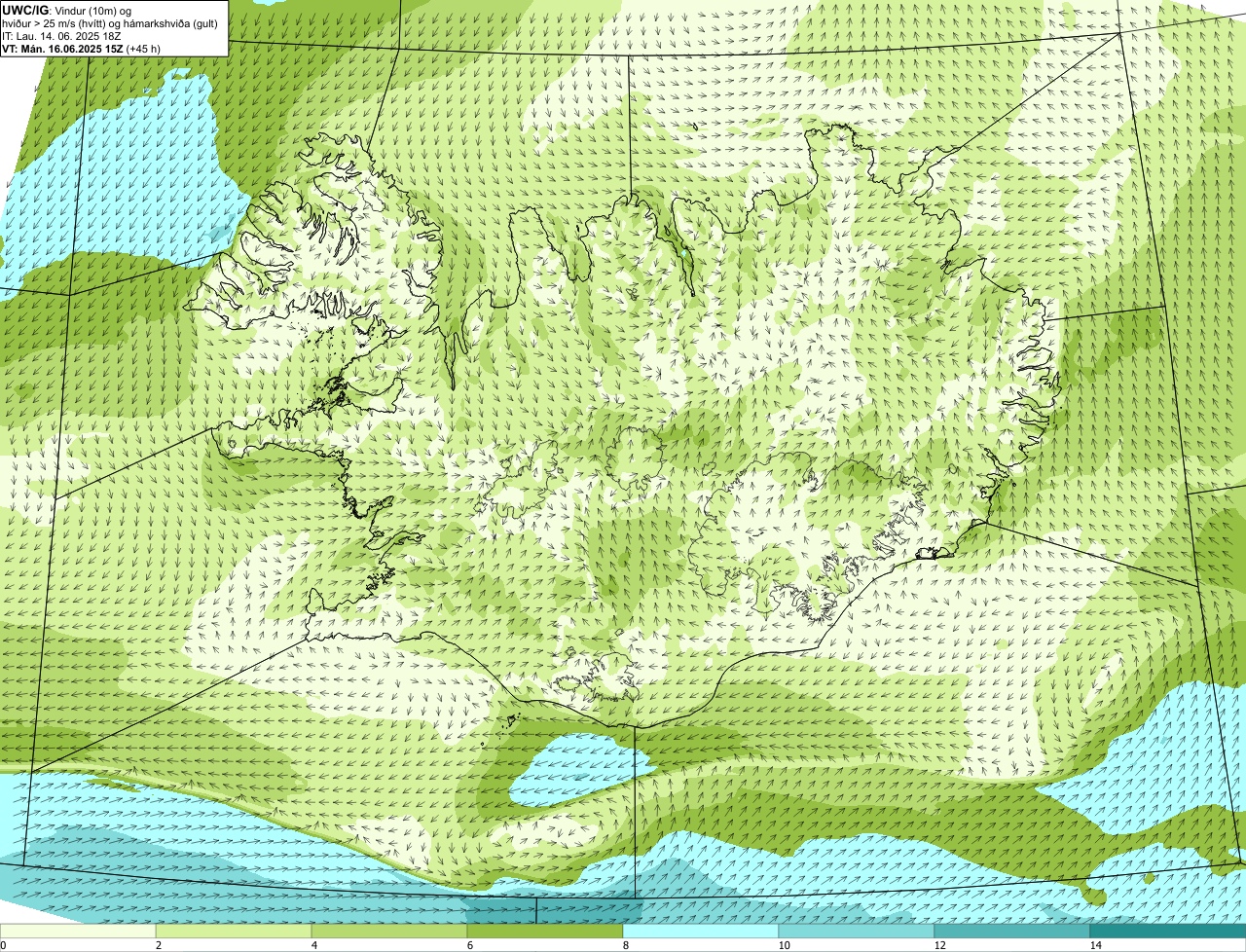The width and height of the screenshot is (1246, 952).
Task: Click the pale yellow 0–2 legend swatch
Action: (78, 932)
